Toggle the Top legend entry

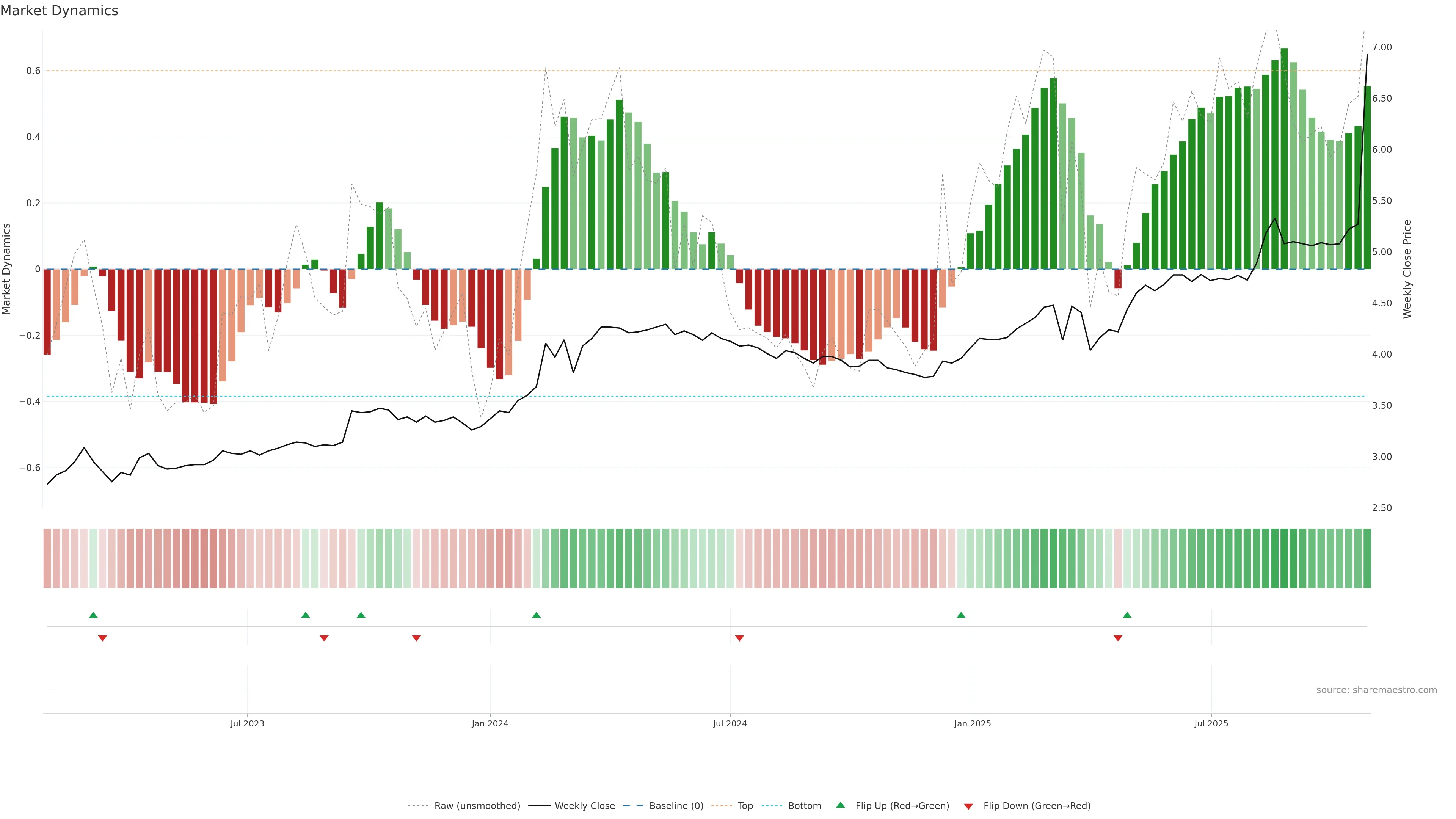coord(745,806)
